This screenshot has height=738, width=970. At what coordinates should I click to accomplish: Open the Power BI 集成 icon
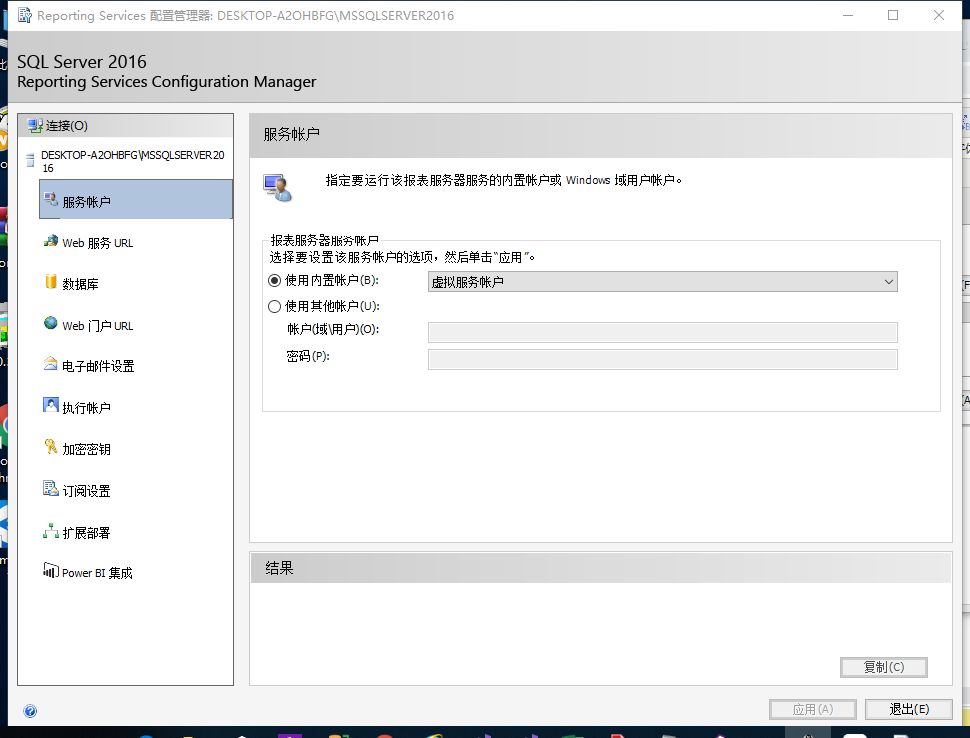click(51, 570)
